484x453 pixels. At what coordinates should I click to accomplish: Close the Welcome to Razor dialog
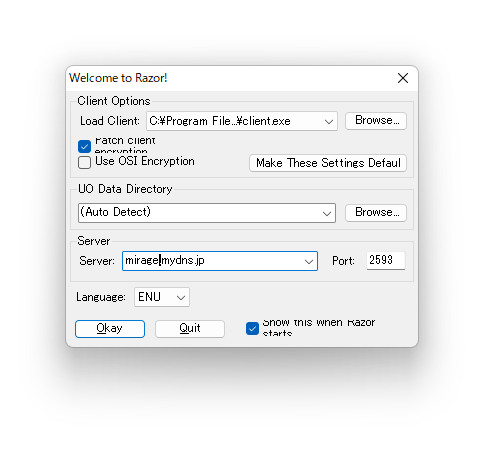click(x=403, y=78)
